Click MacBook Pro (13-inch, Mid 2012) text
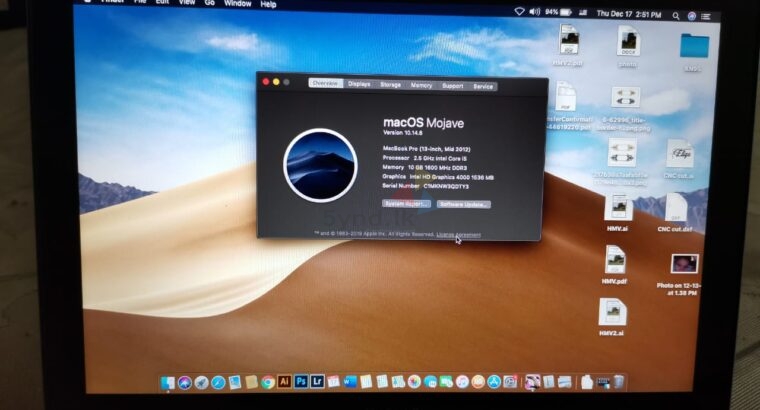Image resolution: width=760 pixels, height=410 pixels. tap(427, 149)
